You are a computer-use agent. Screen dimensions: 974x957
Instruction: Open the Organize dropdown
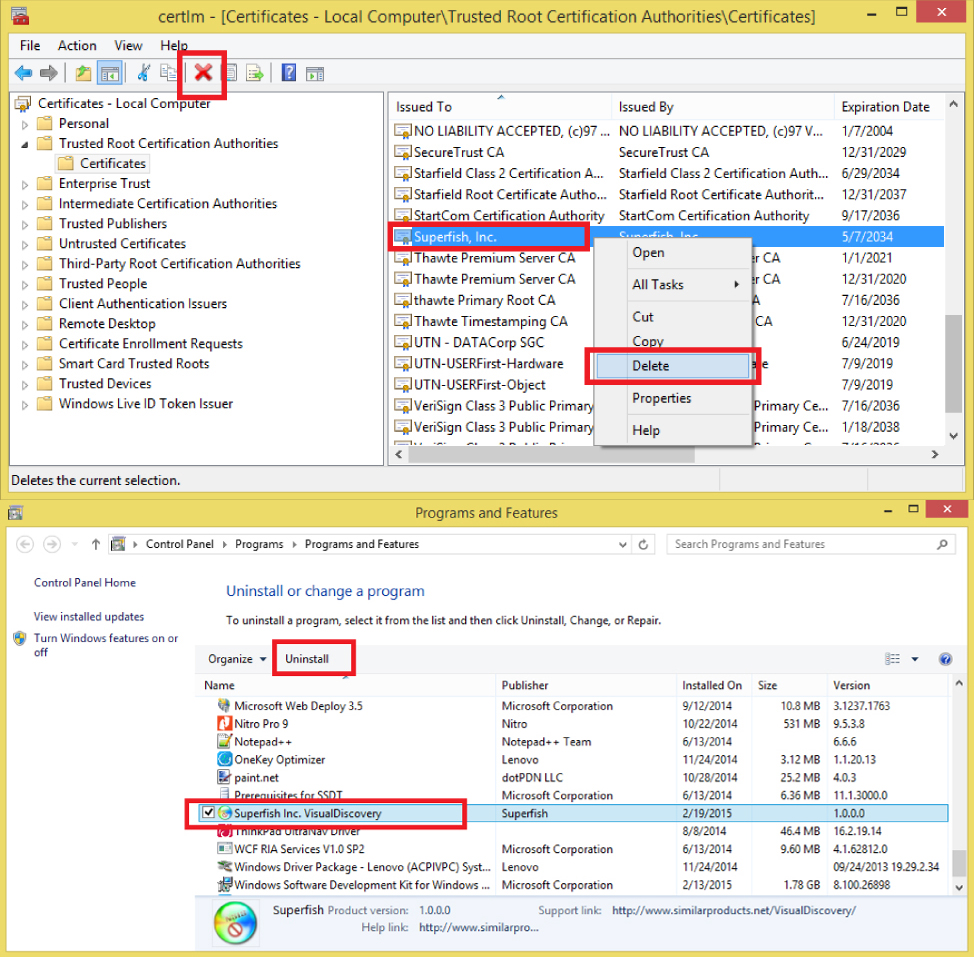(x=237, y=659)
